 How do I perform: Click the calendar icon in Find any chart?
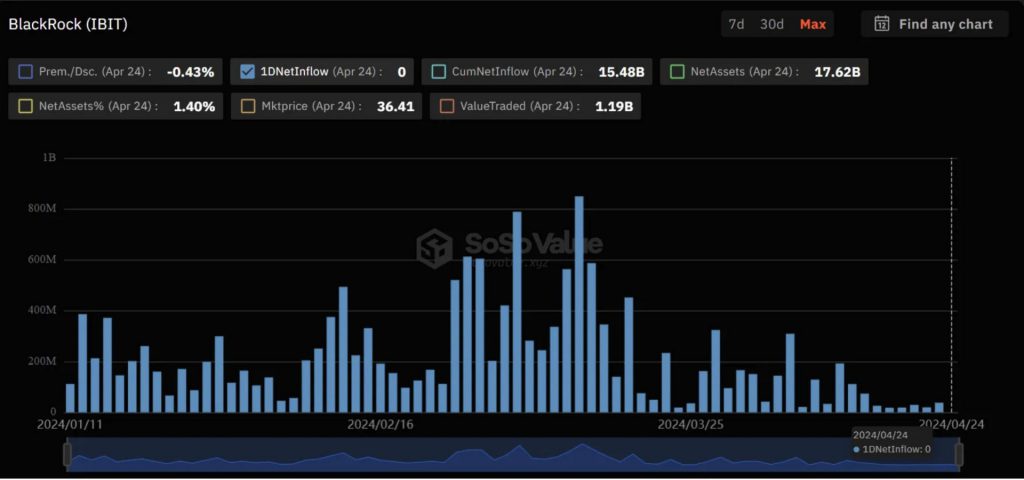[x=882, y=24]
